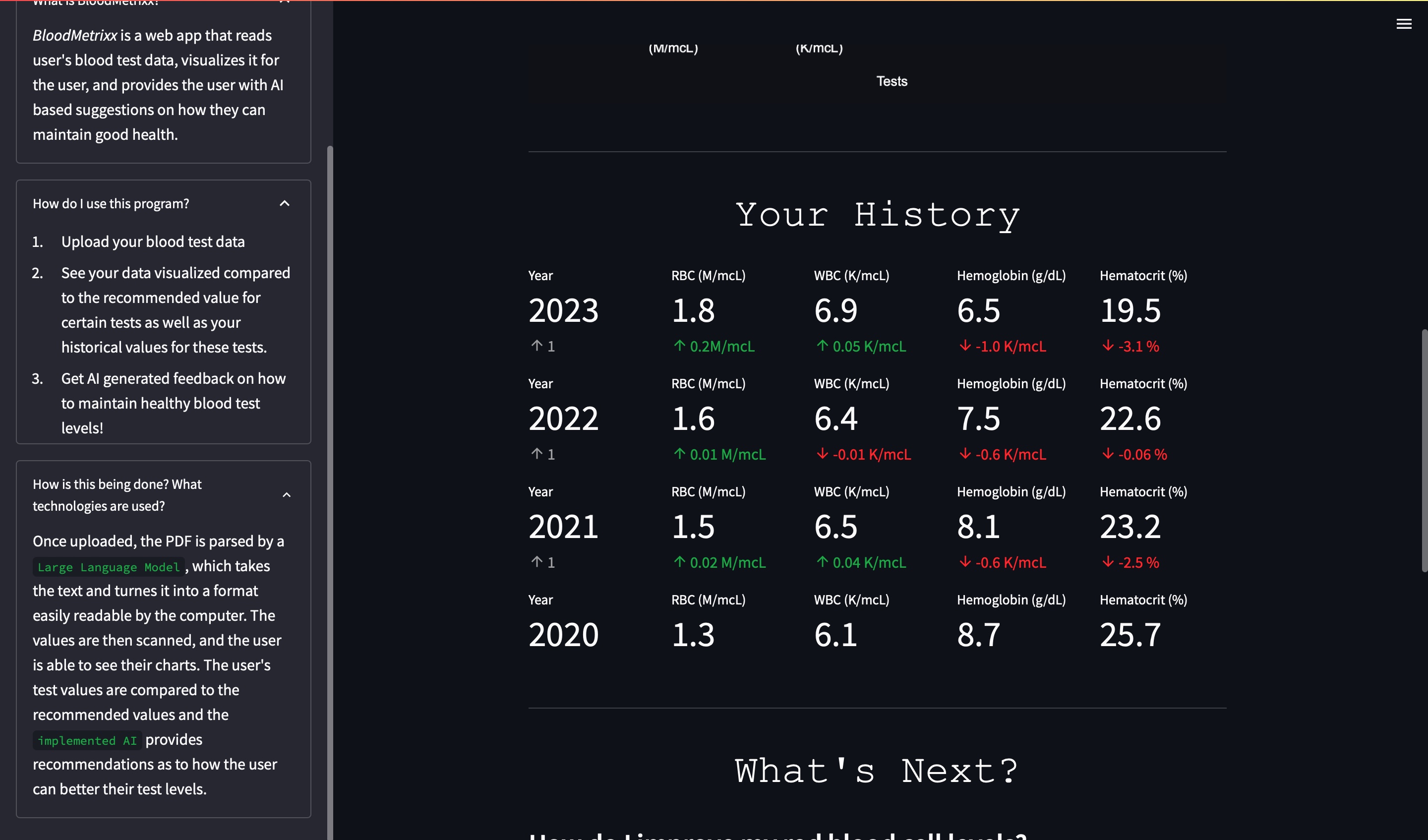Click the green up arrow beside 0.01 M/mcL
1428x840 pixels.
tap(679, 454)
